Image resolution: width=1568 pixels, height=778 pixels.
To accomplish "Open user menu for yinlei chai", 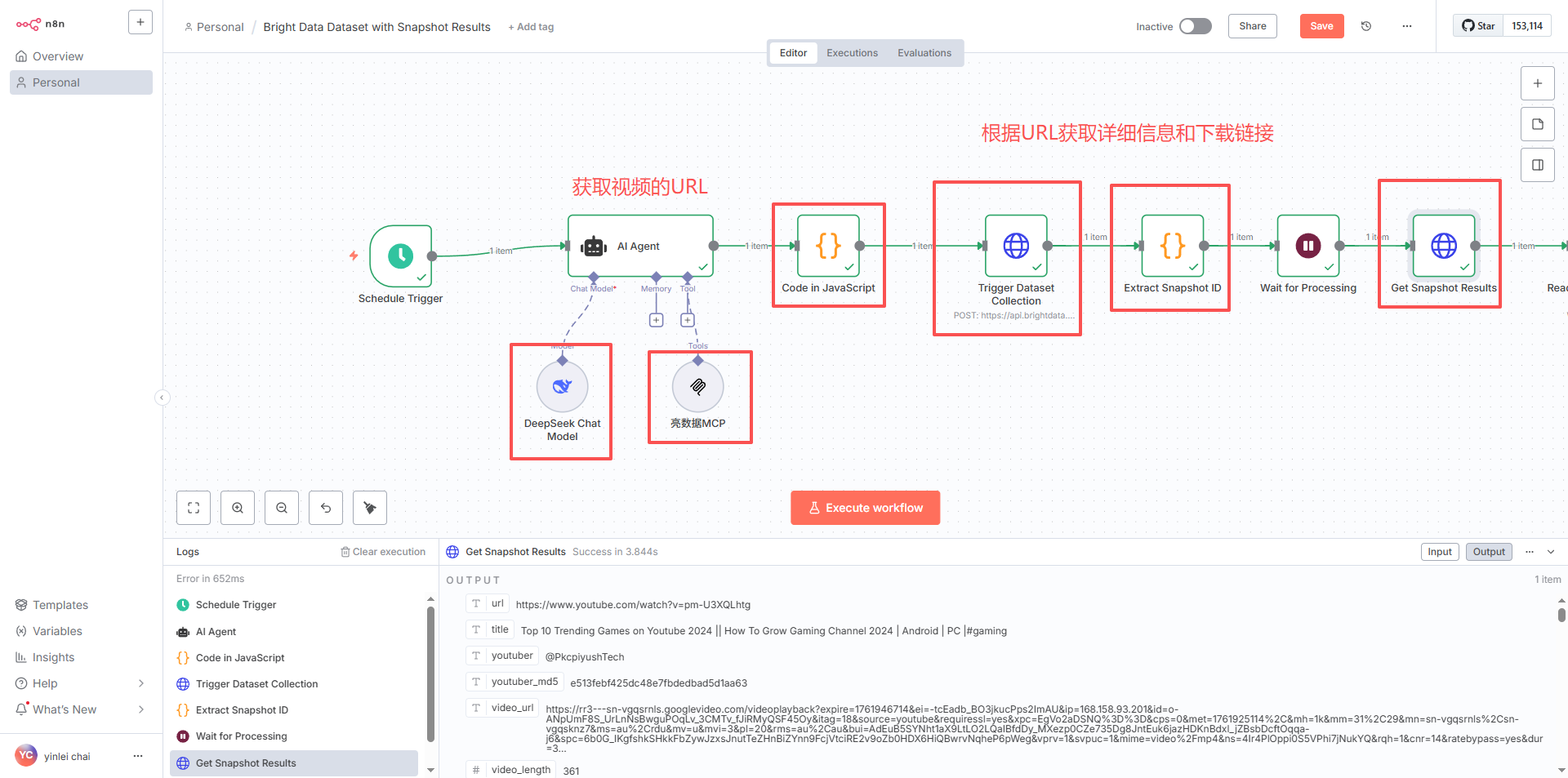I will click(x=138, y=756).
